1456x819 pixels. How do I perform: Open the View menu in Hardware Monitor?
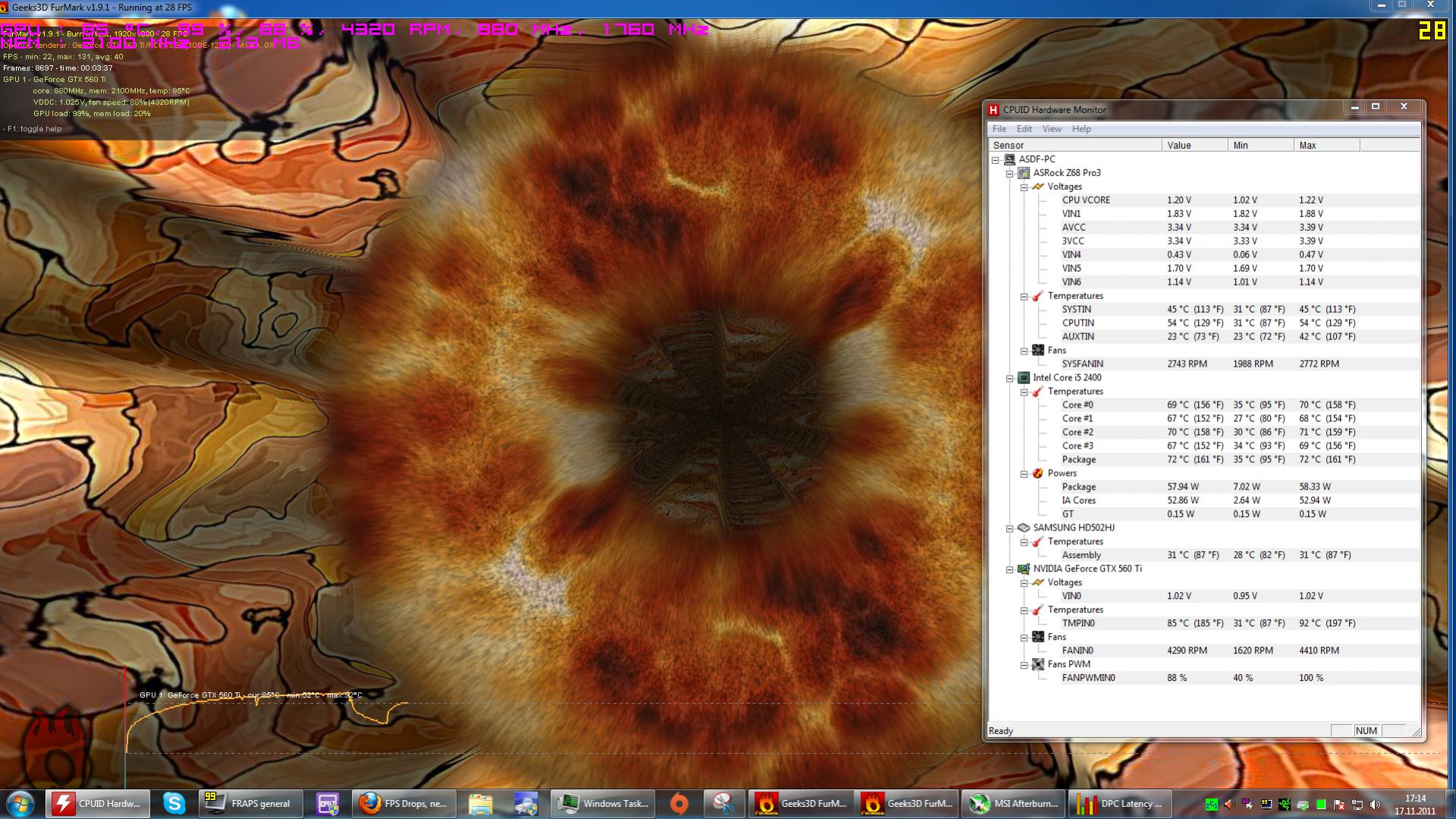[1052, 129]
